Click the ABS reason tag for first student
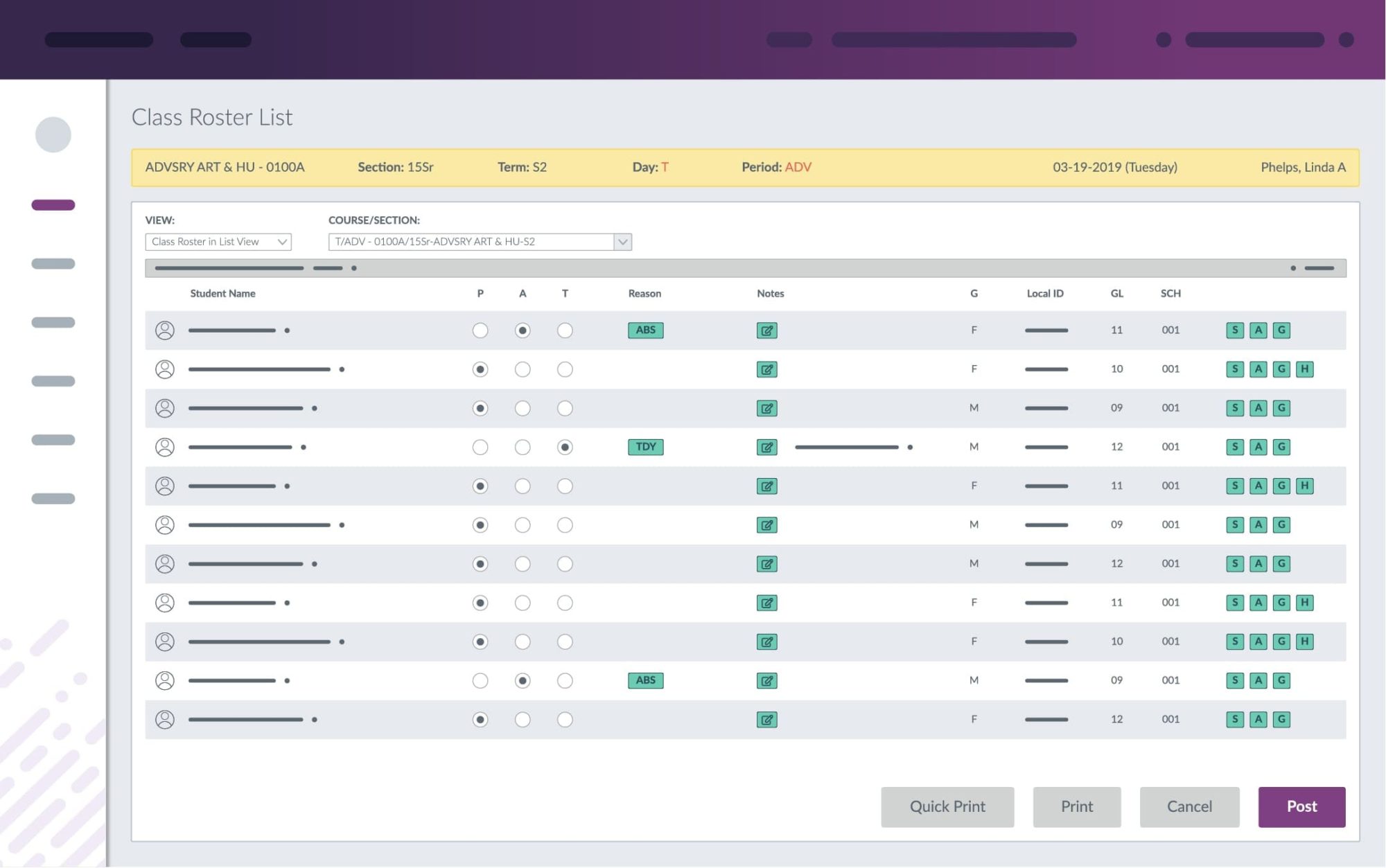This screenshot has height=868, width=1386. click(644, 329)
